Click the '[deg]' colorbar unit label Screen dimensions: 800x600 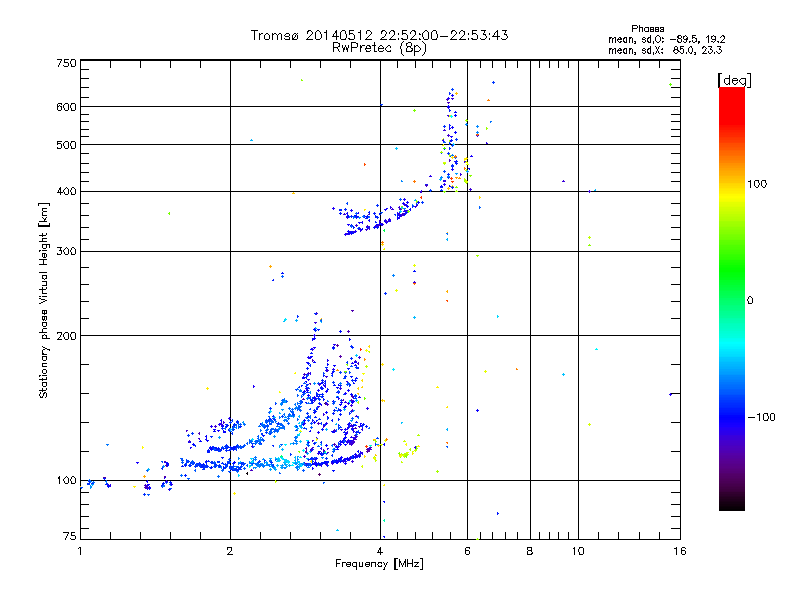[734, 80]
